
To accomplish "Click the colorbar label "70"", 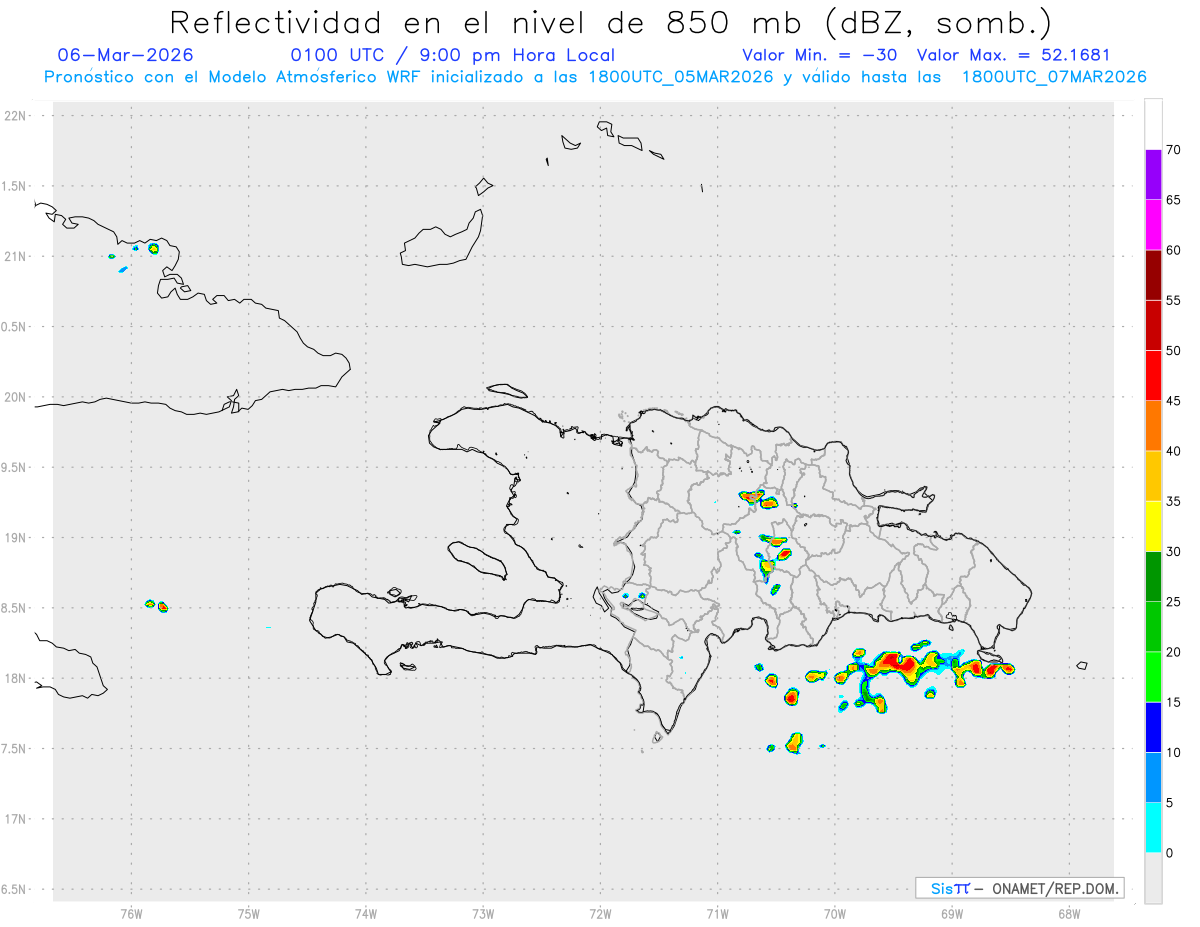I will pos(1174,150).
